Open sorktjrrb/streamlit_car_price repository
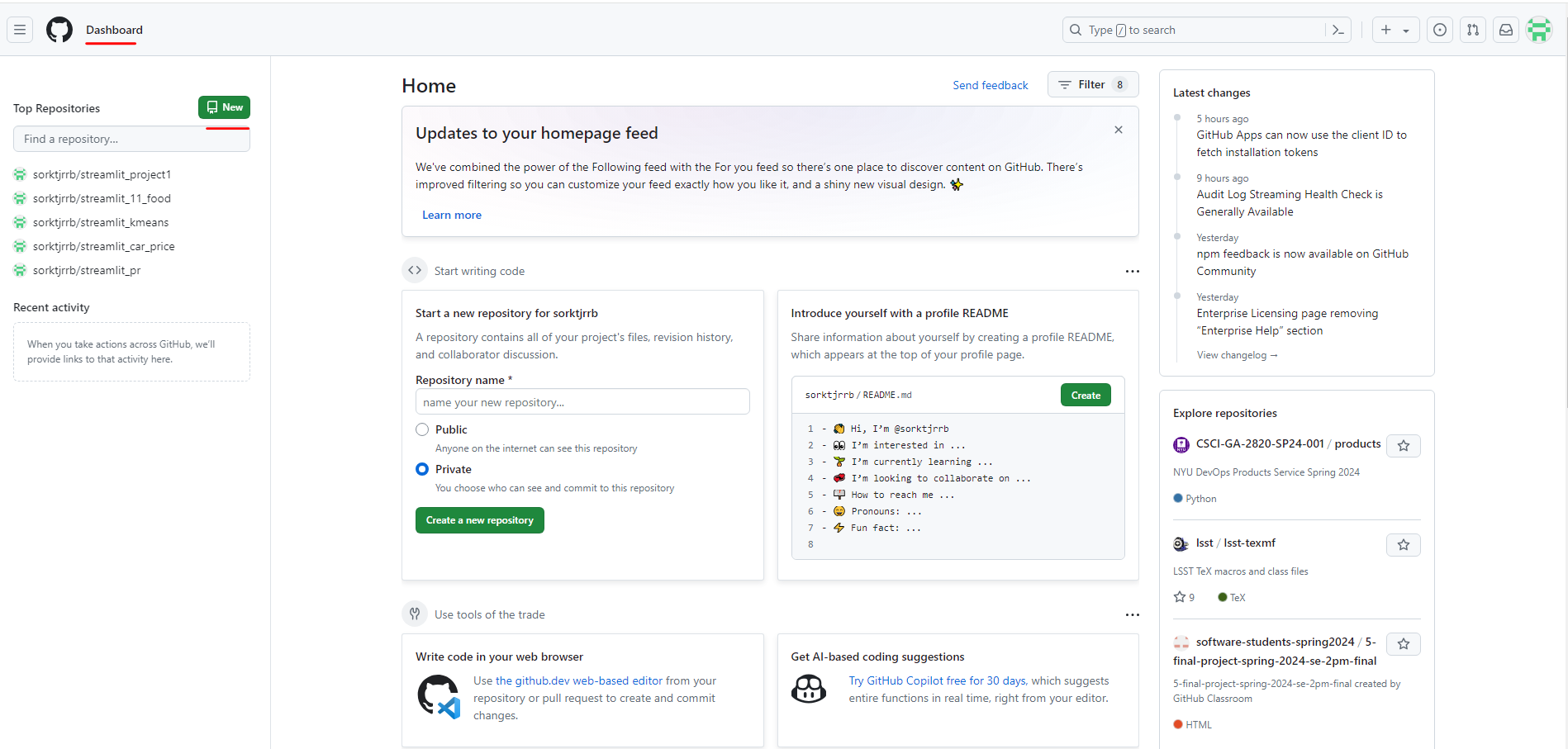Viewport: 1568px width, 749px height. [x=104, y=246]
